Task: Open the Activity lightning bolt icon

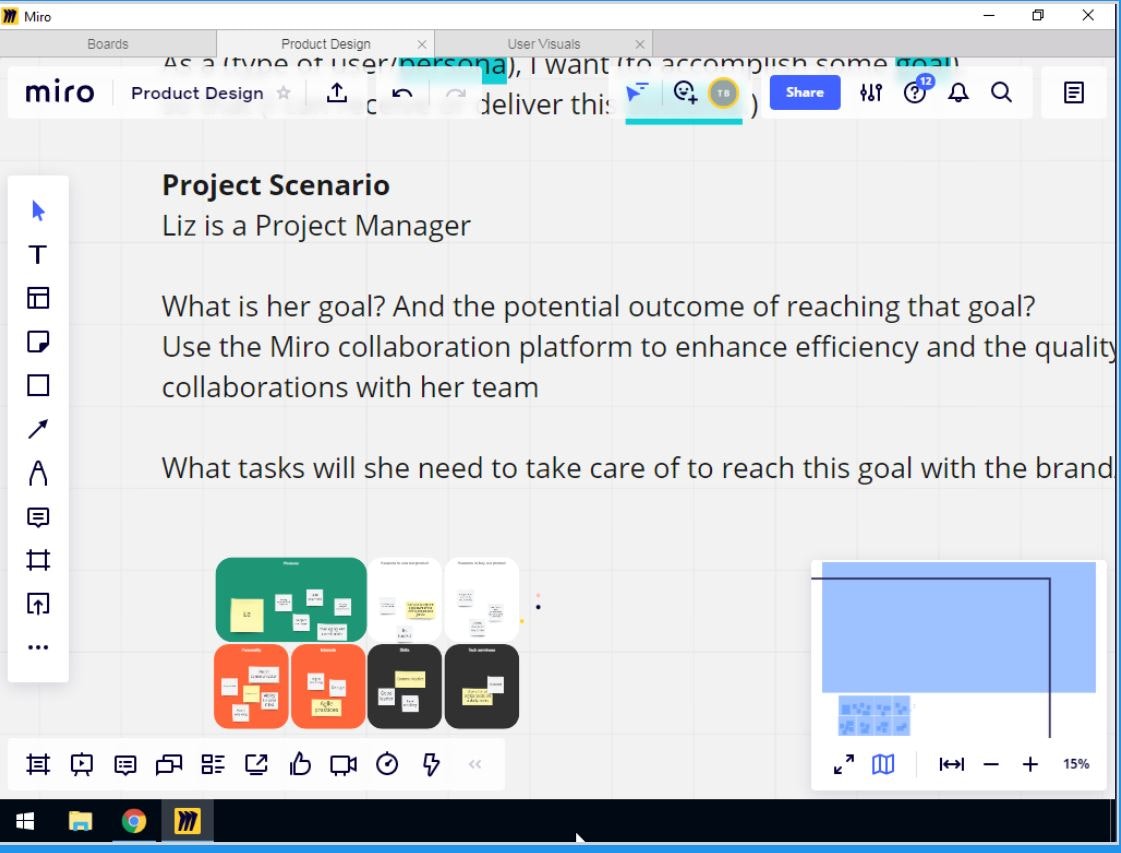Action: [430, 764]
